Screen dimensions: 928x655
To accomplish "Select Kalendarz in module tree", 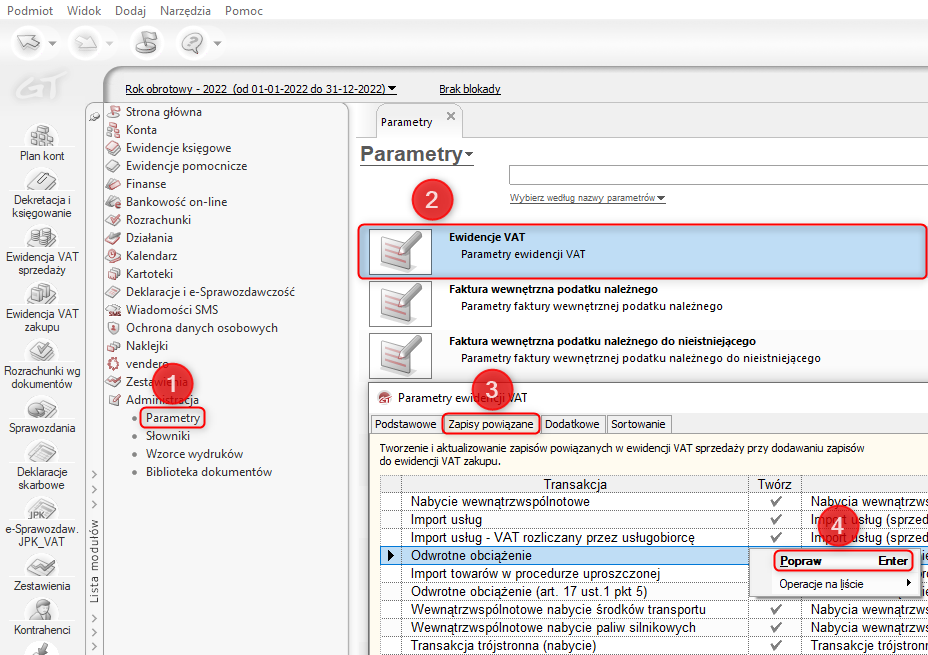I will click(x=152, y=256).
